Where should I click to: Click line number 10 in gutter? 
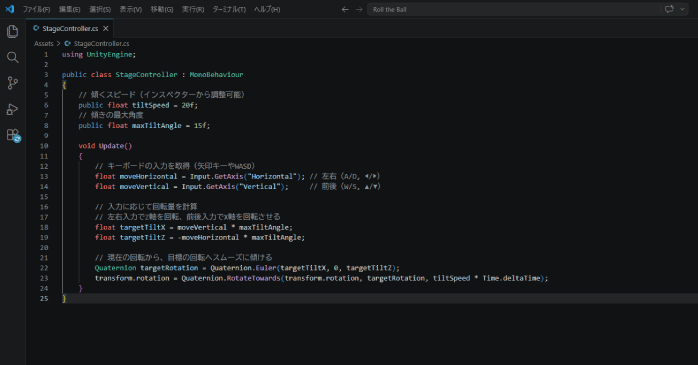(44, 146)
